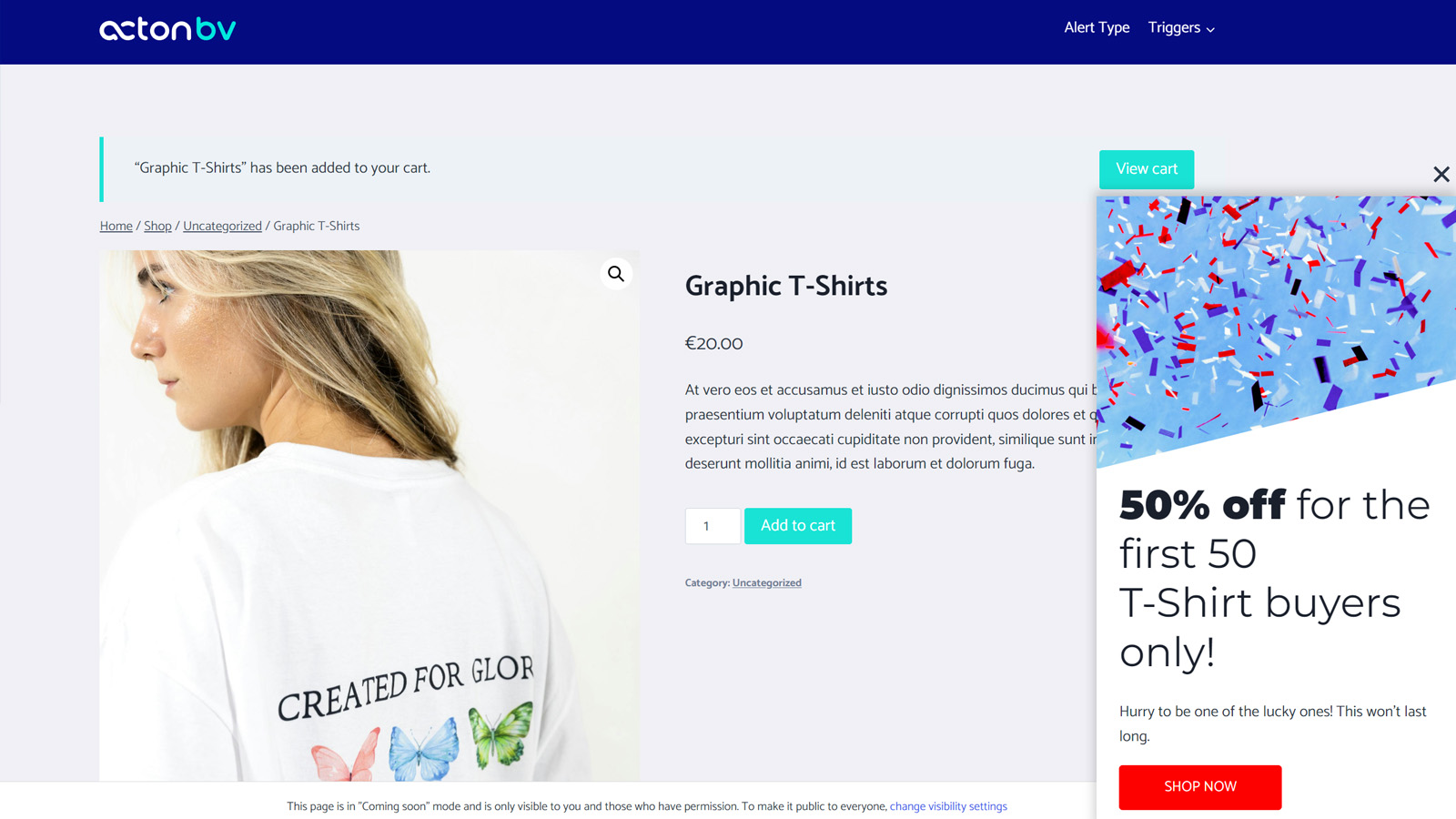Go to Home breadcrumb link
Image resolution: width=1456 pixels, height=819 pixels.
tap(116, 226)
